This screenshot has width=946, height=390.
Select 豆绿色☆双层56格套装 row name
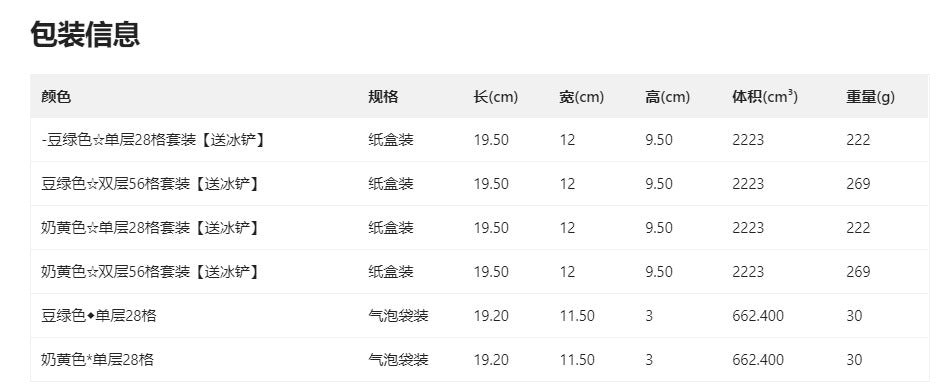click(150, 184)
